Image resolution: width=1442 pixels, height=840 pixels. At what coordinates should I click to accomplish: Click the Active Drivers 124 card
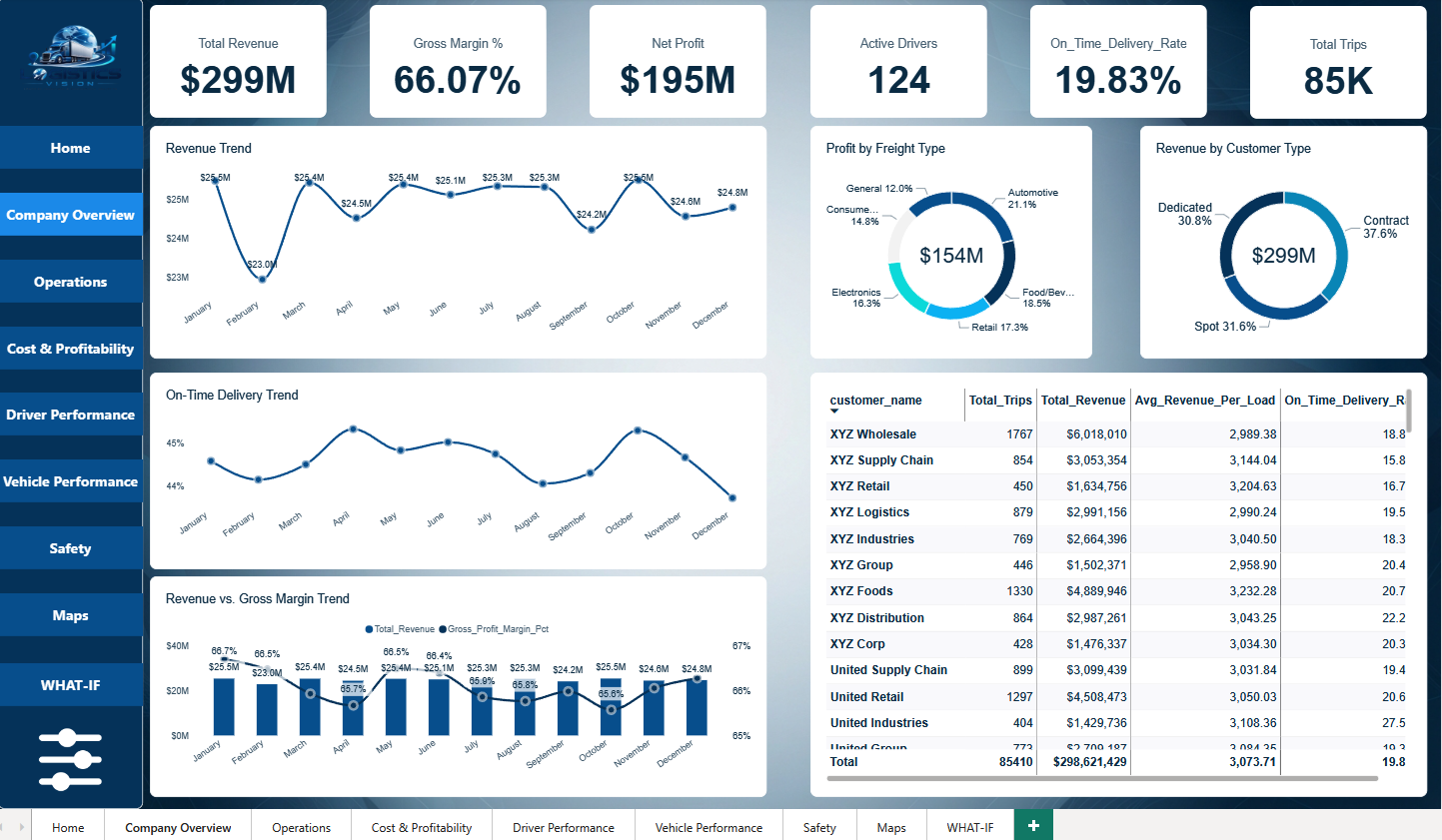pos(898,62)
